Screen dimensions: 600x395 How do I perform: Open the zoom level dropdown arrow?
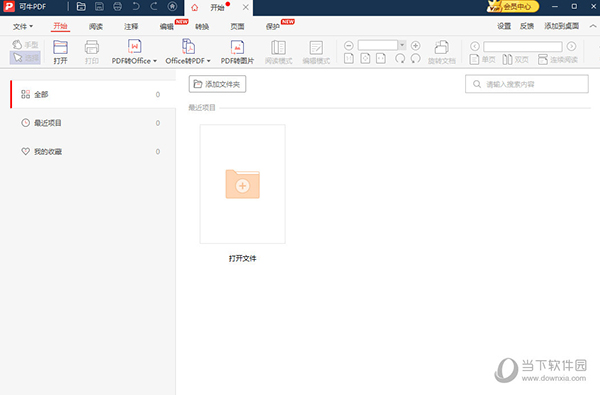[402, 45]
